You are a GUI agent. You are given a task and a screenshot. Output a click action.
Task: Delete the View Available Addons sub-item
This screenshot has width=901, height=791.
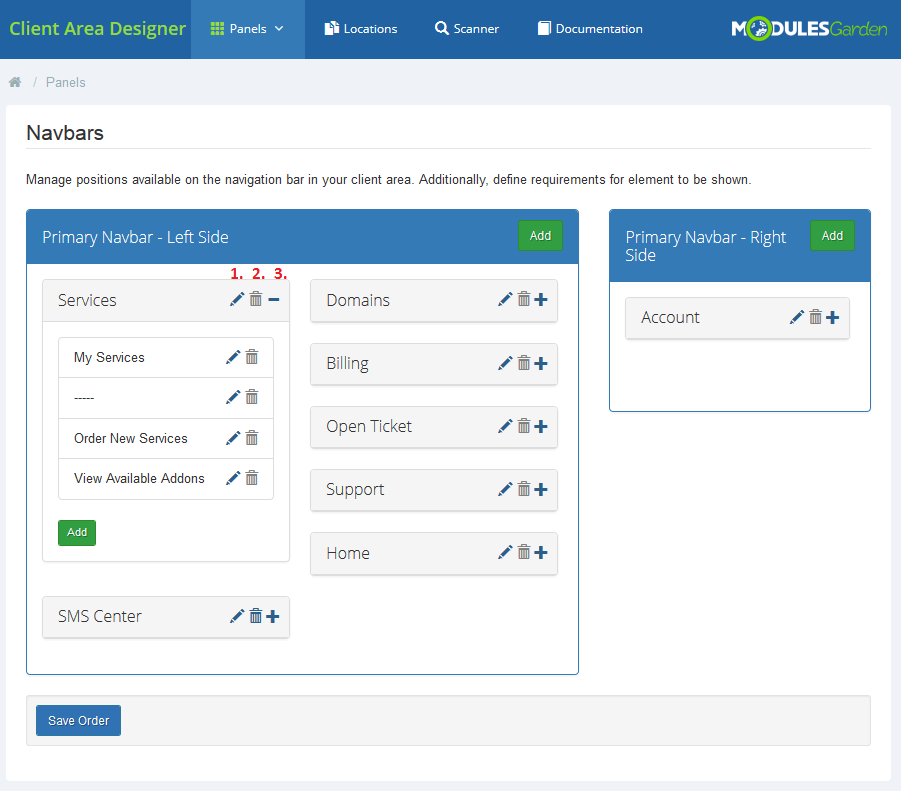coord(252,478)
